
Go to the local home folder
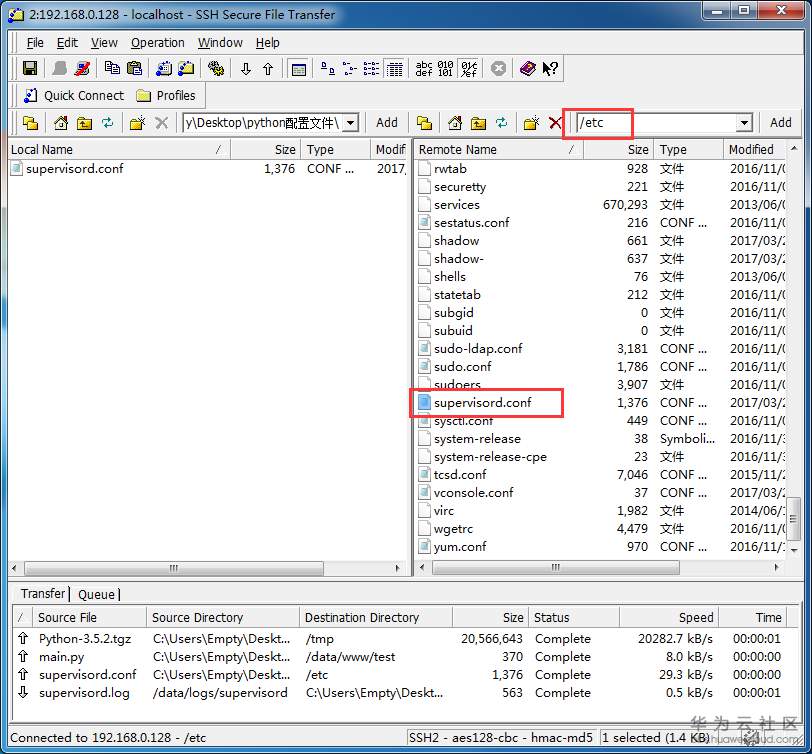coord(61,123)
